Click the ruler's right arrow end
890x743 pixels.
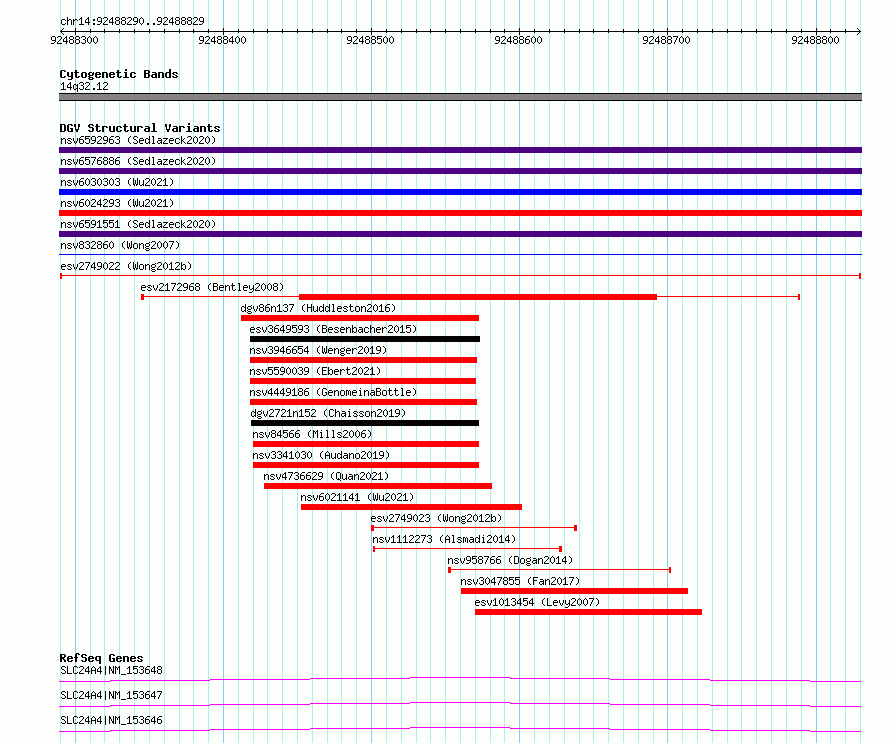859,32
